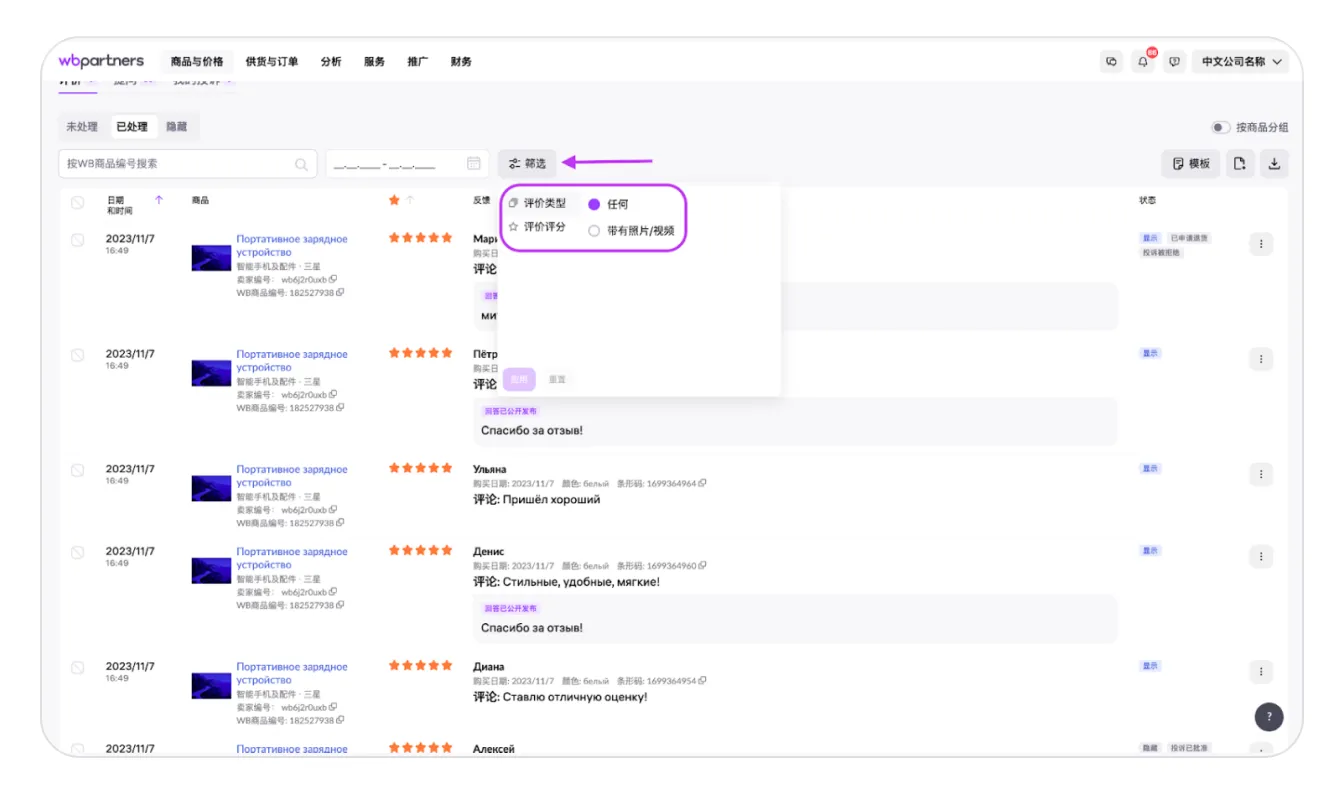Image resolution: width=1344 pixels, height=794 pixels.
Task: Open the 供货与订单 top menu
Action: (272, 62)
